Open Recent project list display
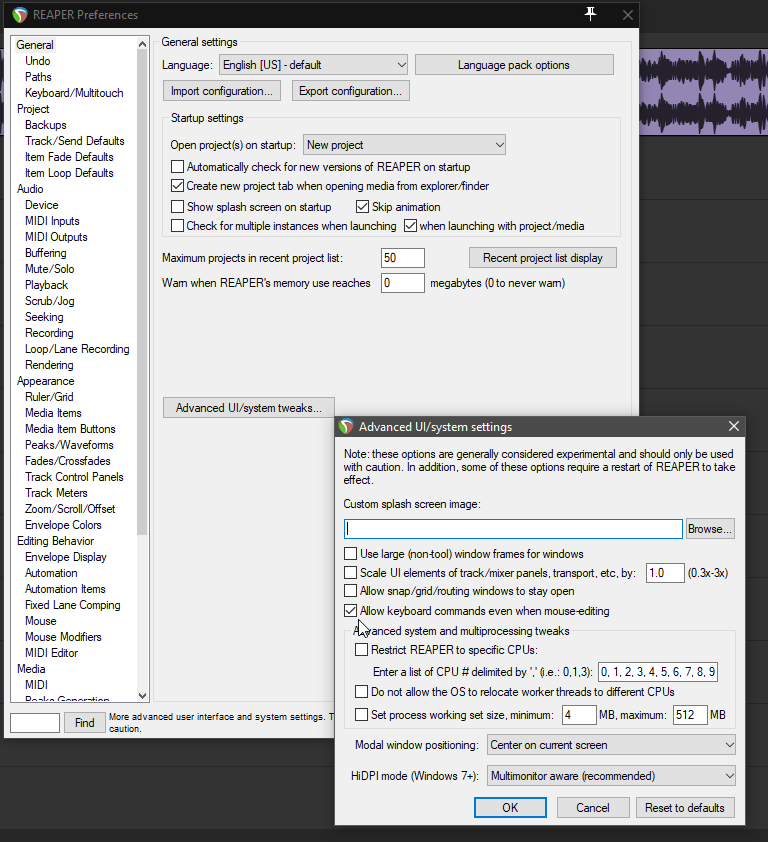This screenshot has width=768, height=842. pyautogui.click(x=542, y=258)
